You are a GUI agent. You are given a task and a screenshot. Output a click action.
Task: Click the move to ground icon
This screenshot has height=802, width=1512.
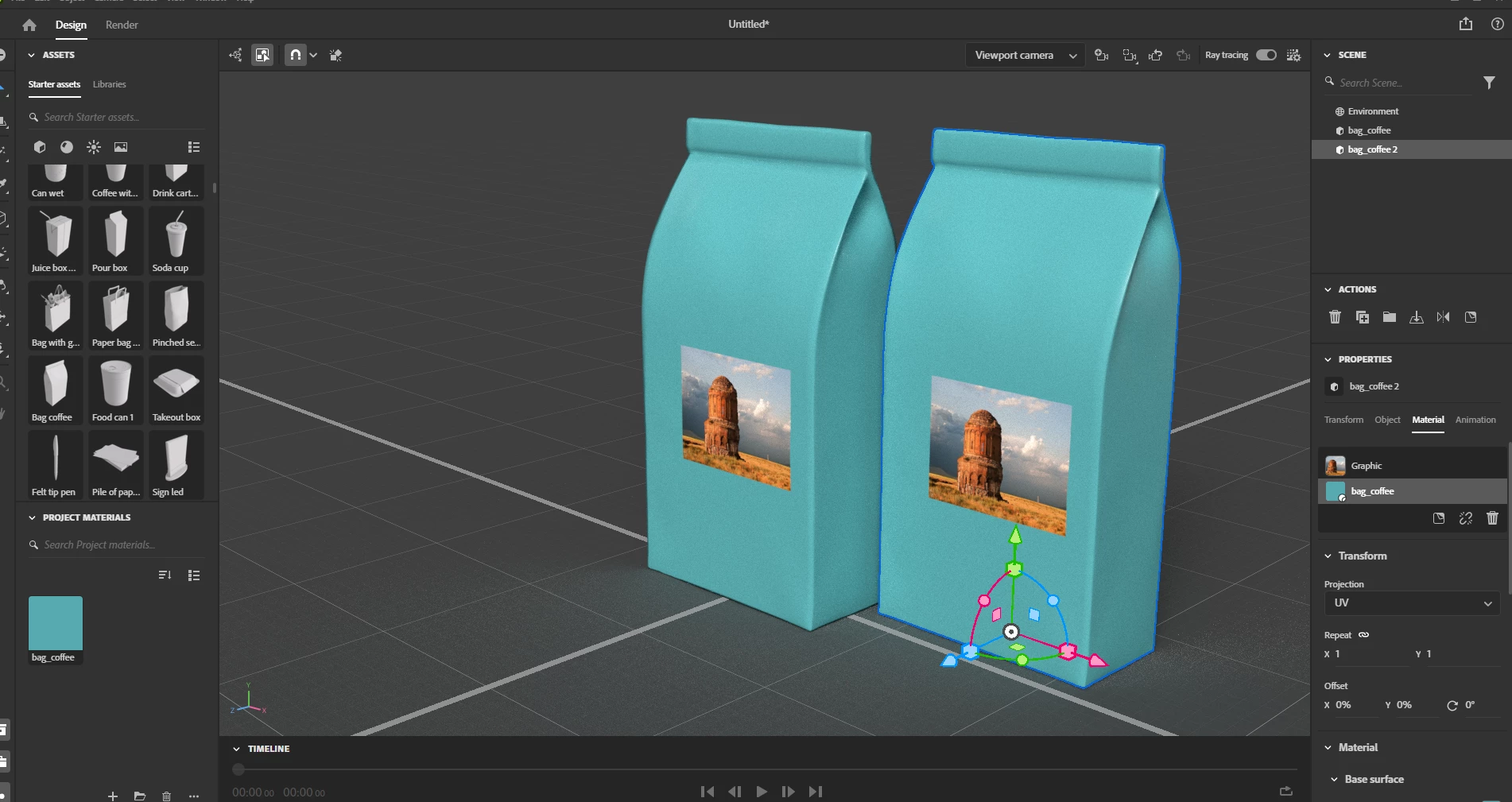(x=1417, y=317)
